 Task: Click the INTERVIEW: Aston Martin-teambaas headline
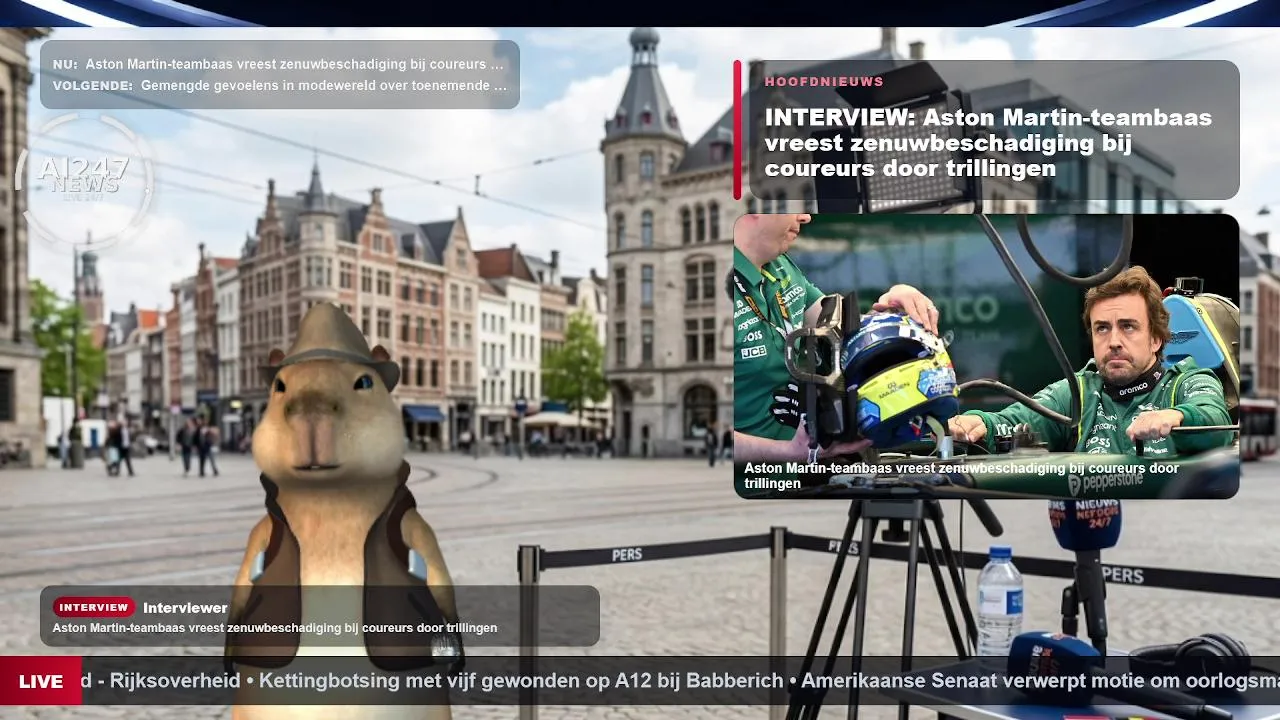click(x=988, y=143)
